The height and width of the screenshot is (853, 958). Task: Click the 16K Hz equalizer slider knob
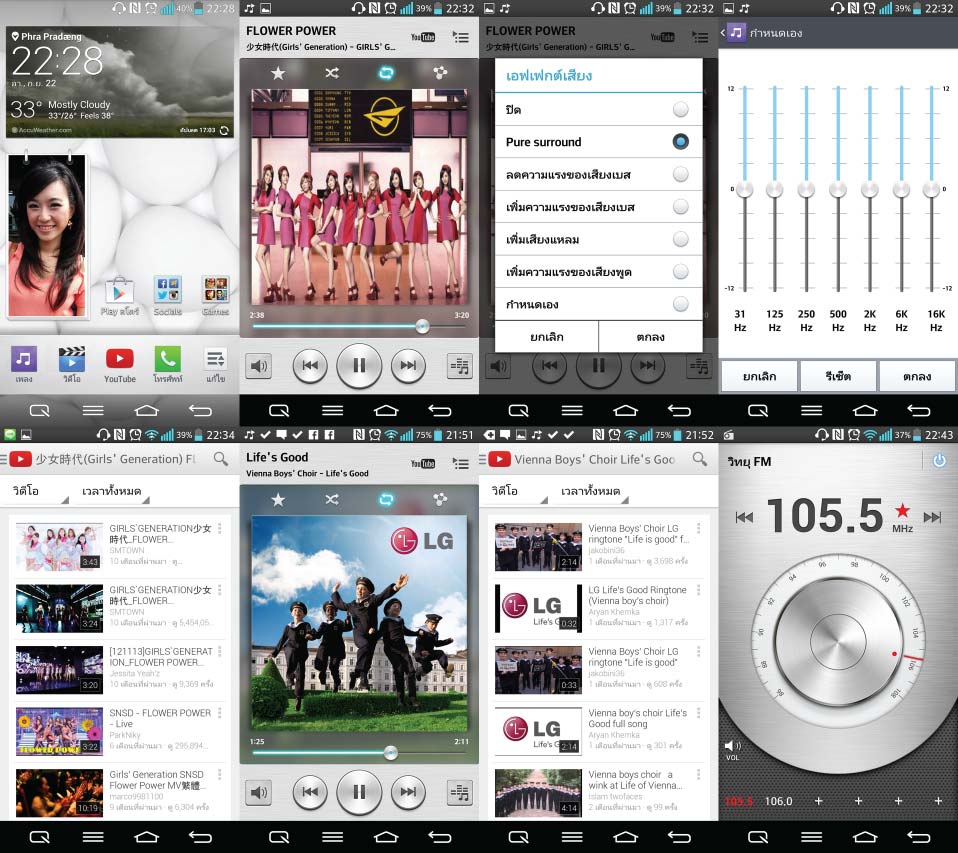click(931, 189)
